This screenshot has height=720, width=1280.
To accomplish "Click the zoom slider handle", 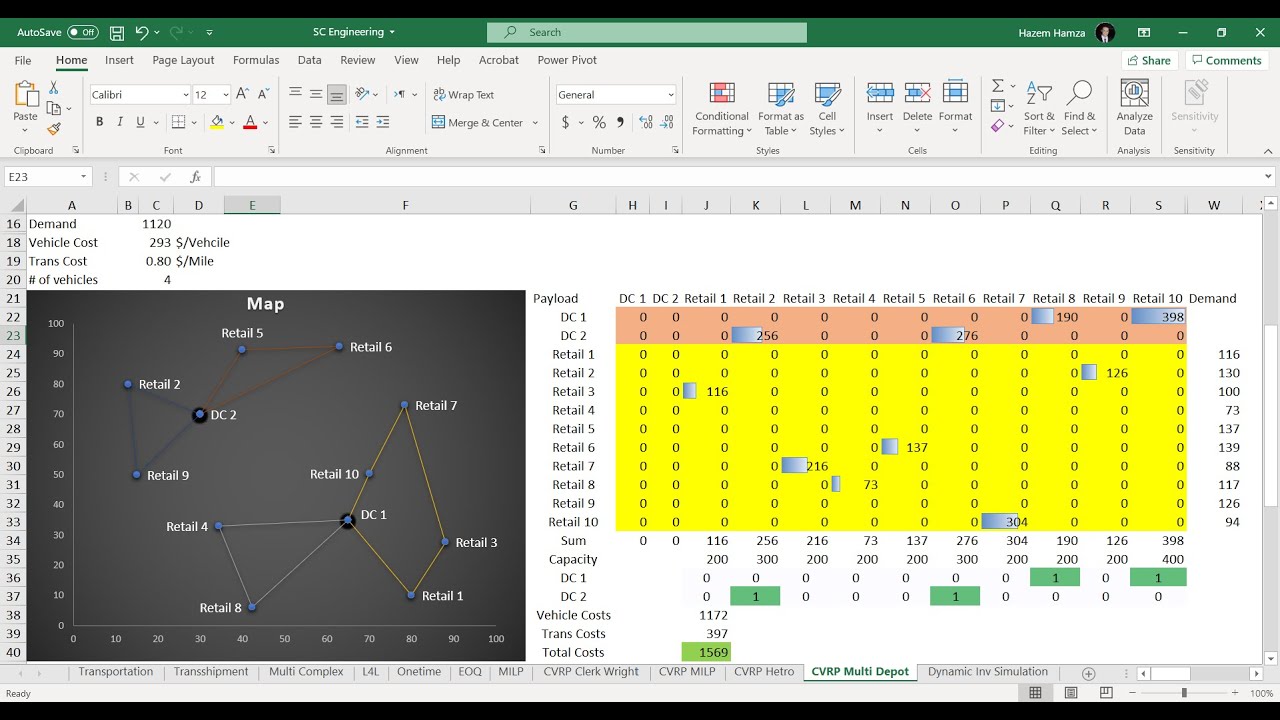I will [1184, 693].
